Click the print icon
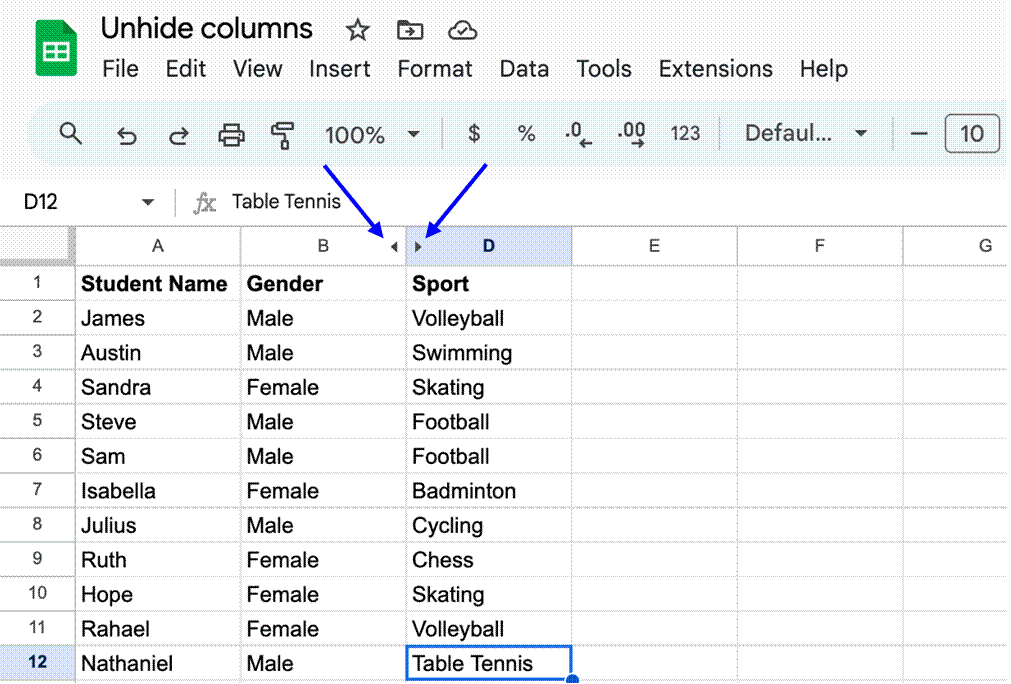The width and height of the screenshot is (1011, 684). coord(230,134)
